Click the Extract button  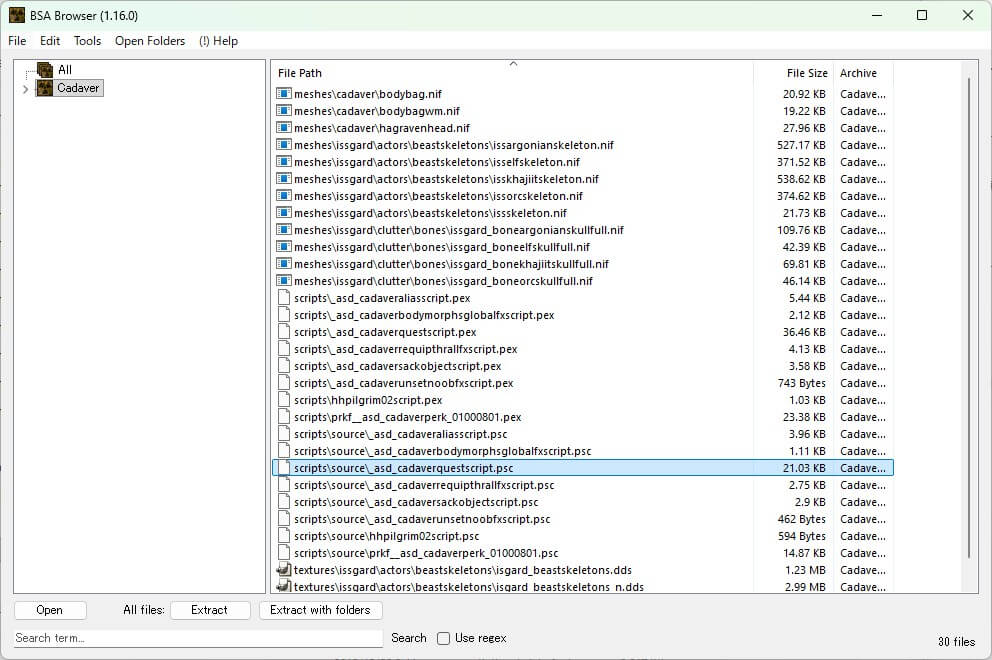tap(209, 610)
